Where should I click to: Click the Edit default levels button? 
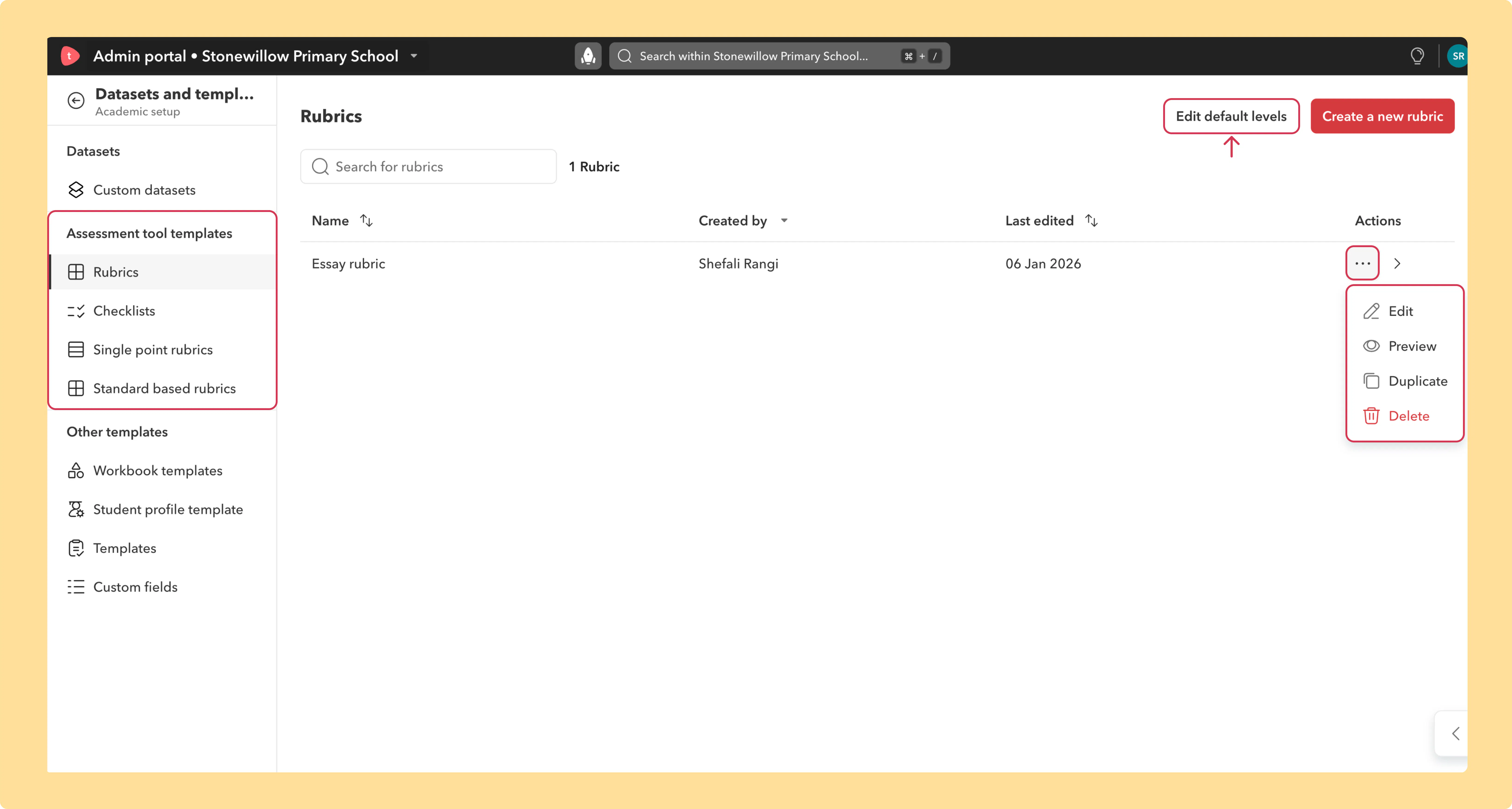[1231, 116]
